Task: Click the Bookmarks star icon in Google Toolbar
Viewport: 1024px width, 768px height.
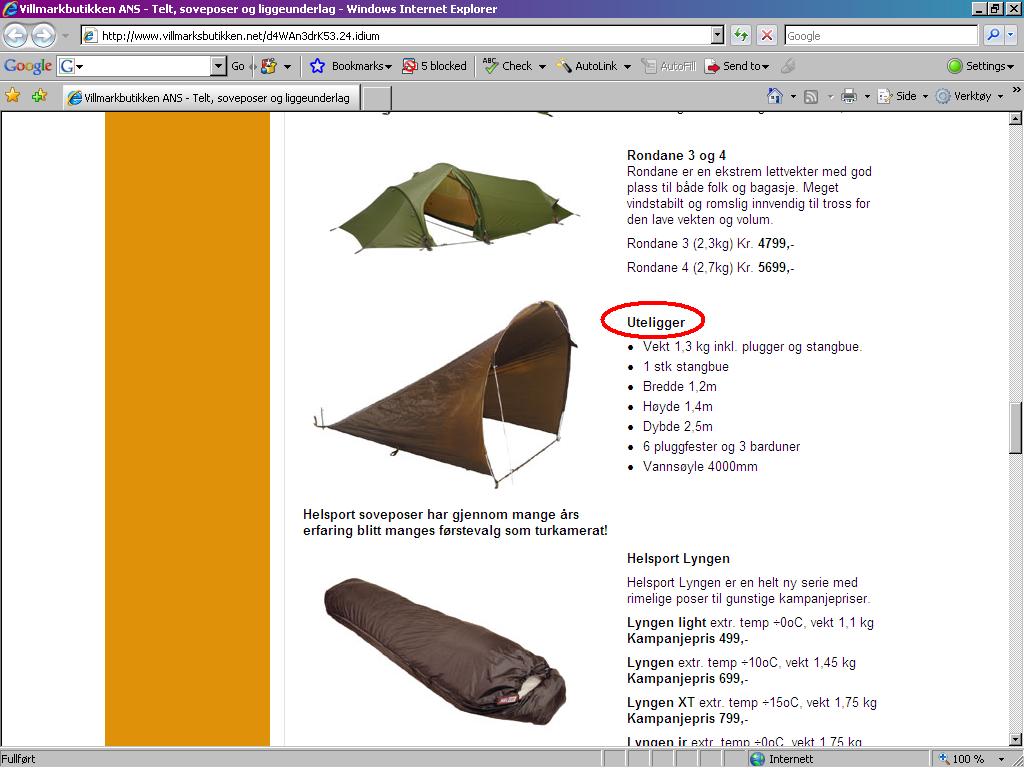Action: coord(317,66)
